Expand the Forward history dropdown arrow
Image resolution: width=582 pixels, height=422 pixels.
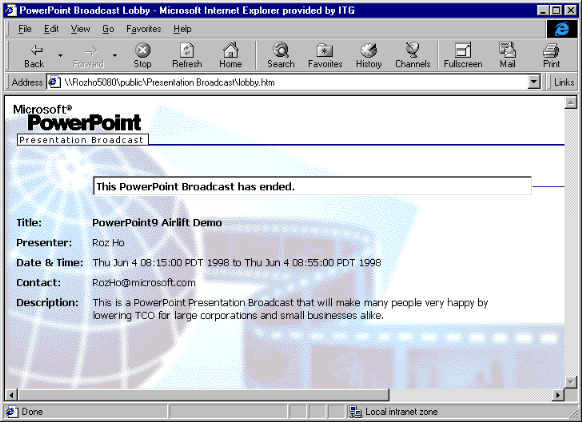(115, 55)
